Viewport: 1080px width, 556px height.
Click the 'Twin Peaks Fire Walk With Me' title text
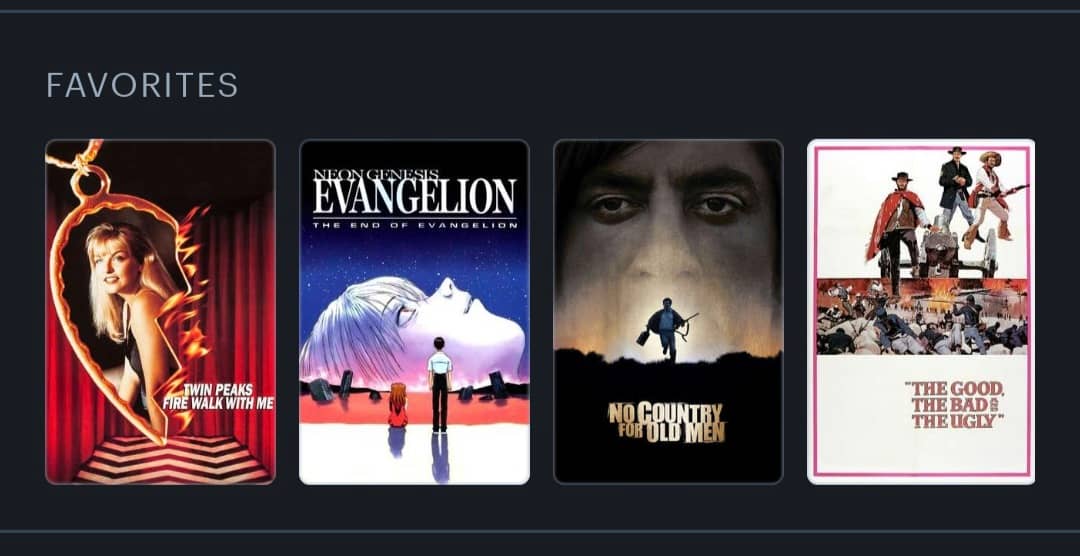pos(219,398)
